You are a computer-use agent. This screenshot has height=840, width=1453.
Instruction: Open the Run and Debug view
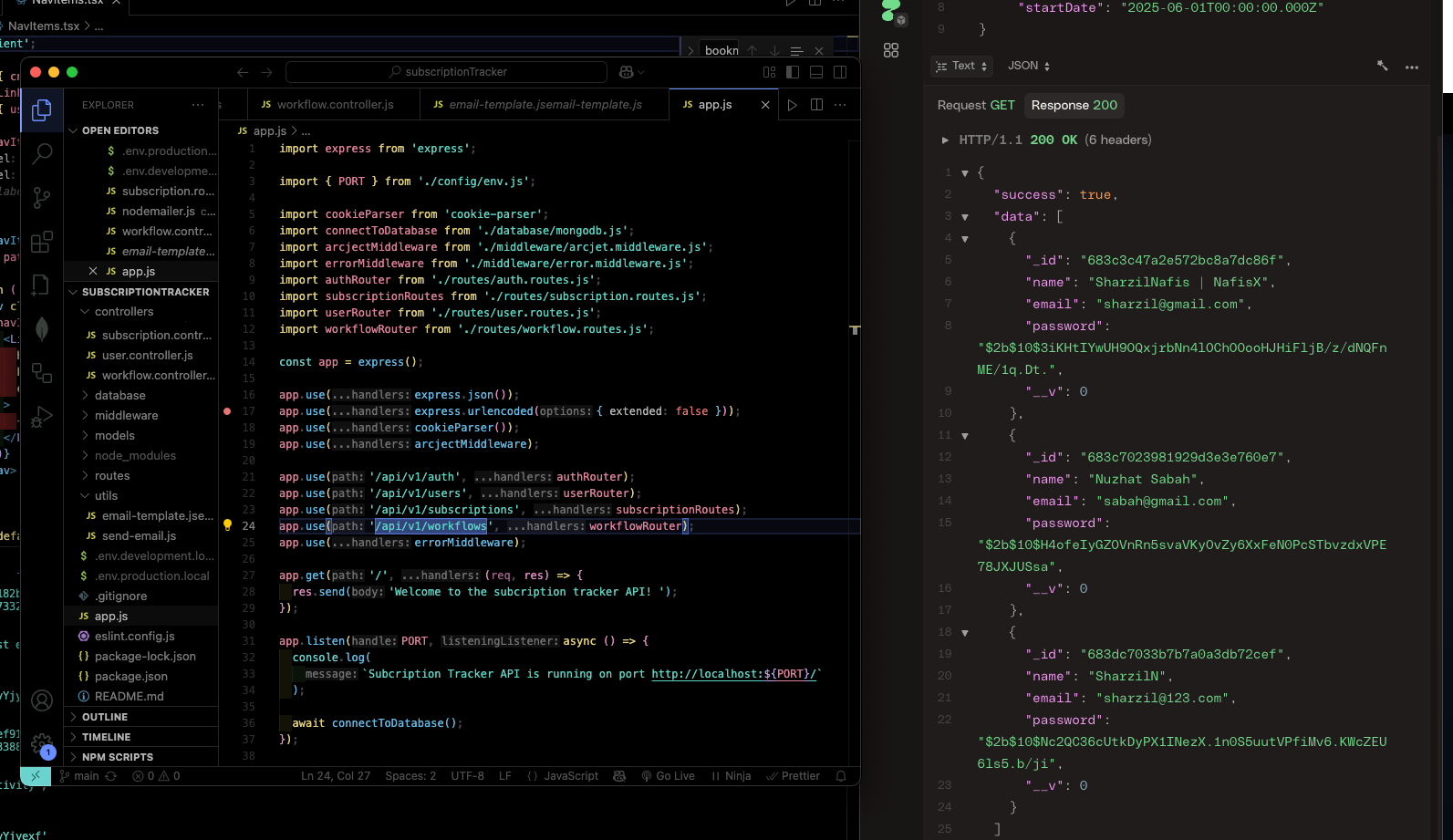click(42, 417)
